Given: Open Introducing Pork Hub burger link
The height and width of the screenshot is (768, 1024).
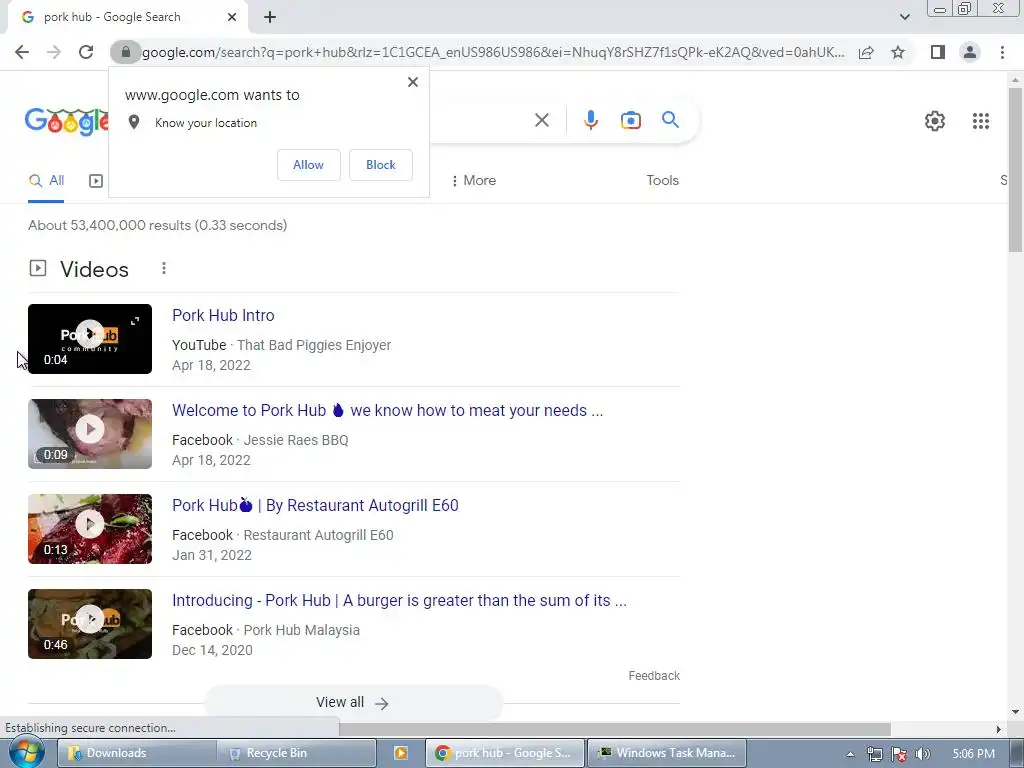Looking at the screenshot, I should pos(399,600).
